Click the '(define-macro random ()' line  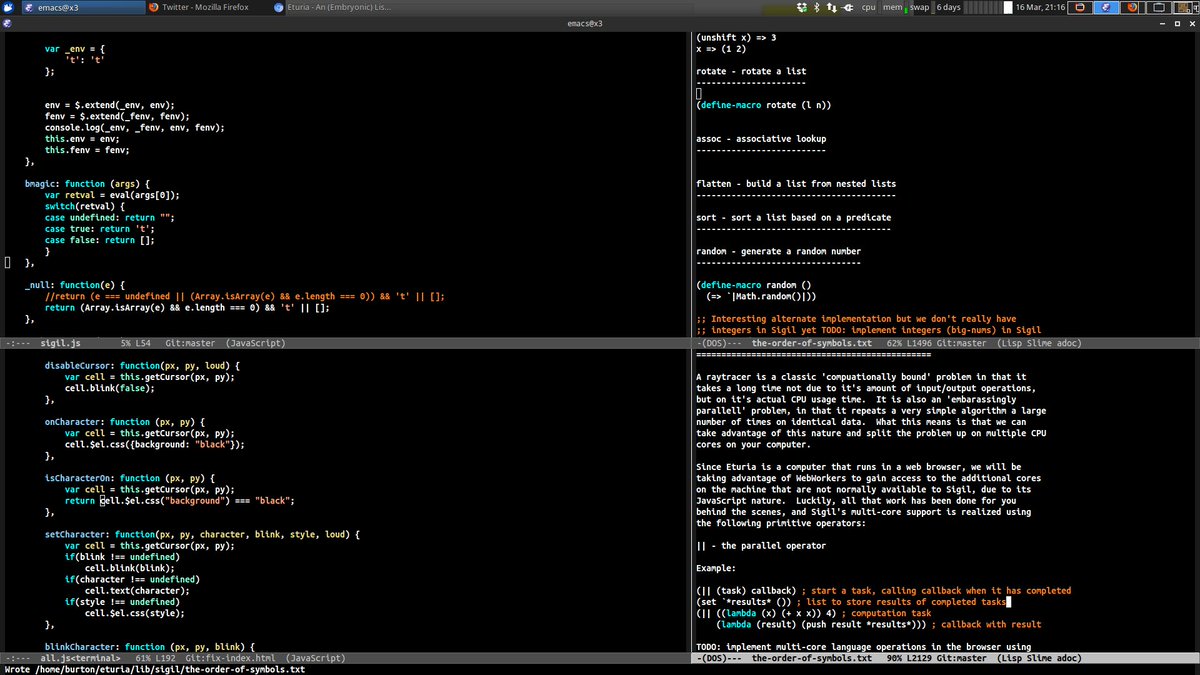pyautogui.click(x=754, y=285)
